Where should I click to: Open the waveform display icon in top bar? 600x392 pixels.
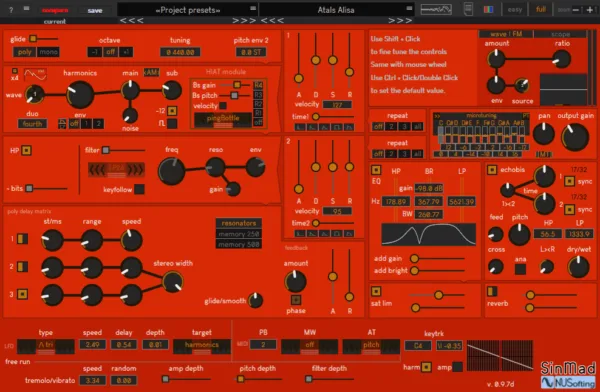coord(436,9)
